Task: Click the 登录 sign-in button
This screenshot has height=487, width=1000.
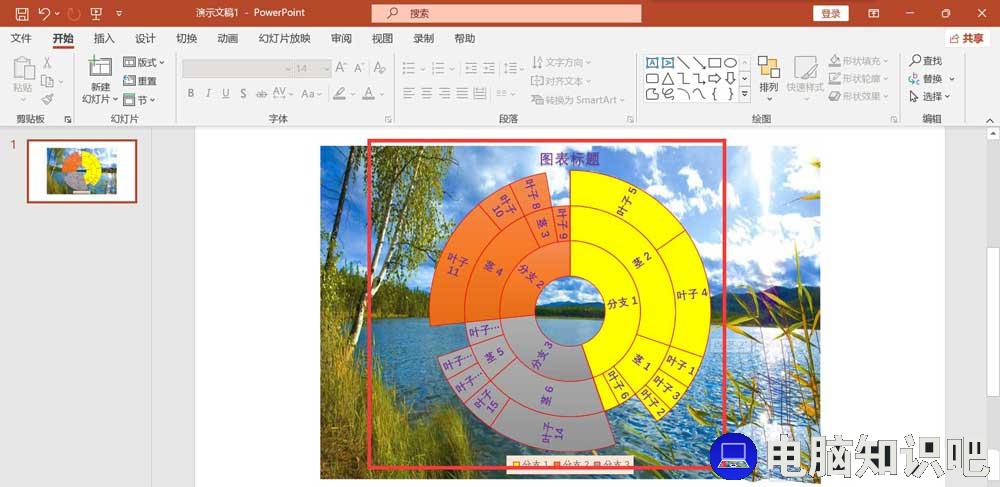Action: click(x=830, y=13)
